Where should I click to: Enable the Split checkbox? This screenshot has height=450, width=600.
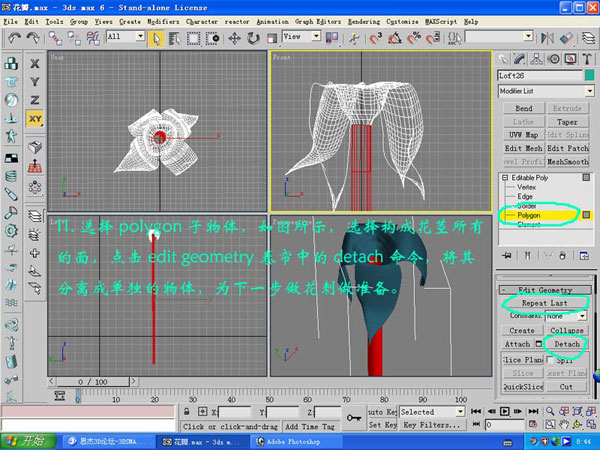point(550,360)
